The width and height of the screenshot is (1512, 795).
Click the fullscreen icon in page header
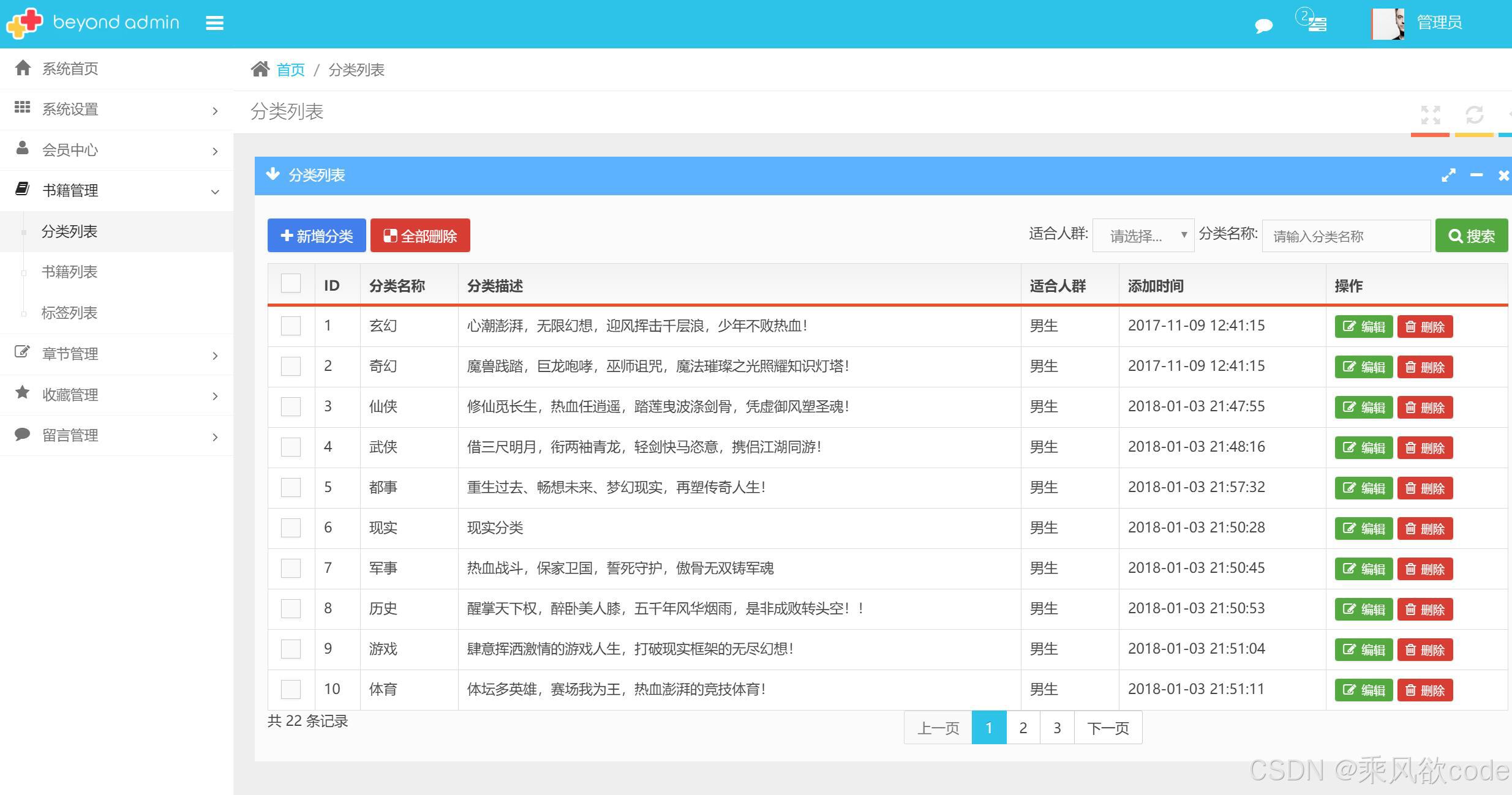(1430, 114)
